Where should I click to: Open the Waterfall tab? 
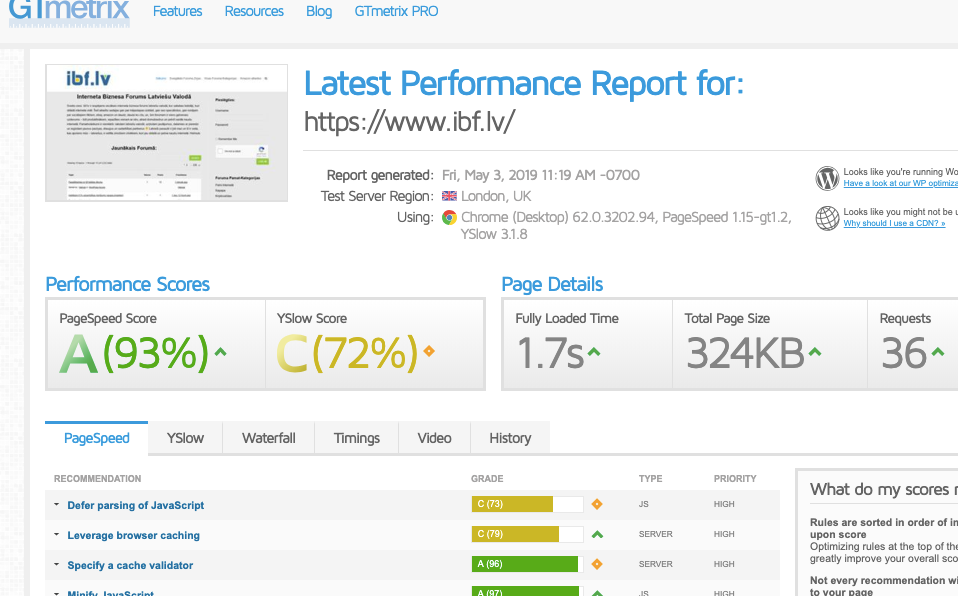coord(269,438)
